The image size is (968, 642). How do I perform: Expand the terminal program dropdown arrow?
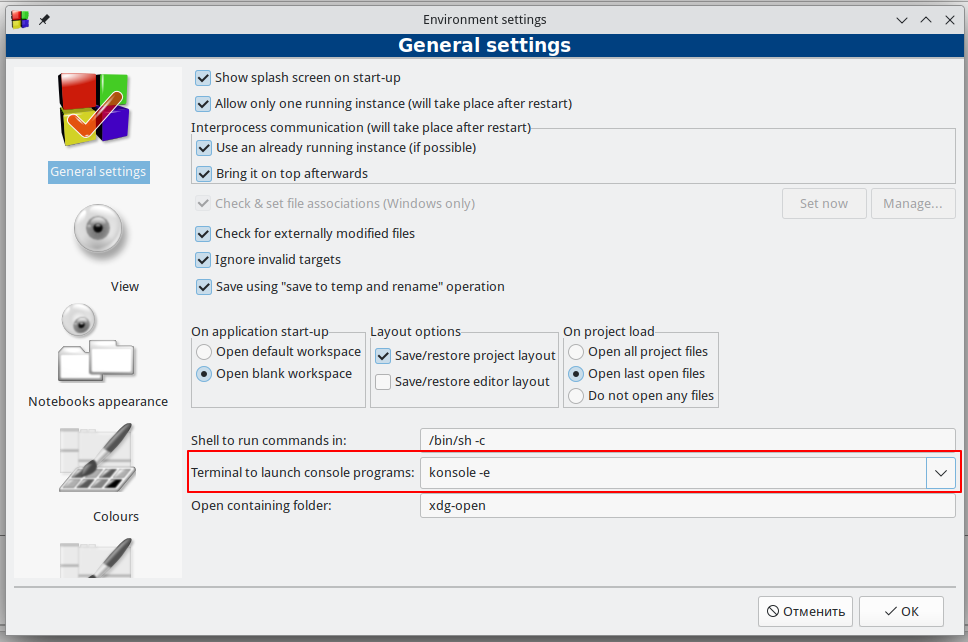coord(940,473)
